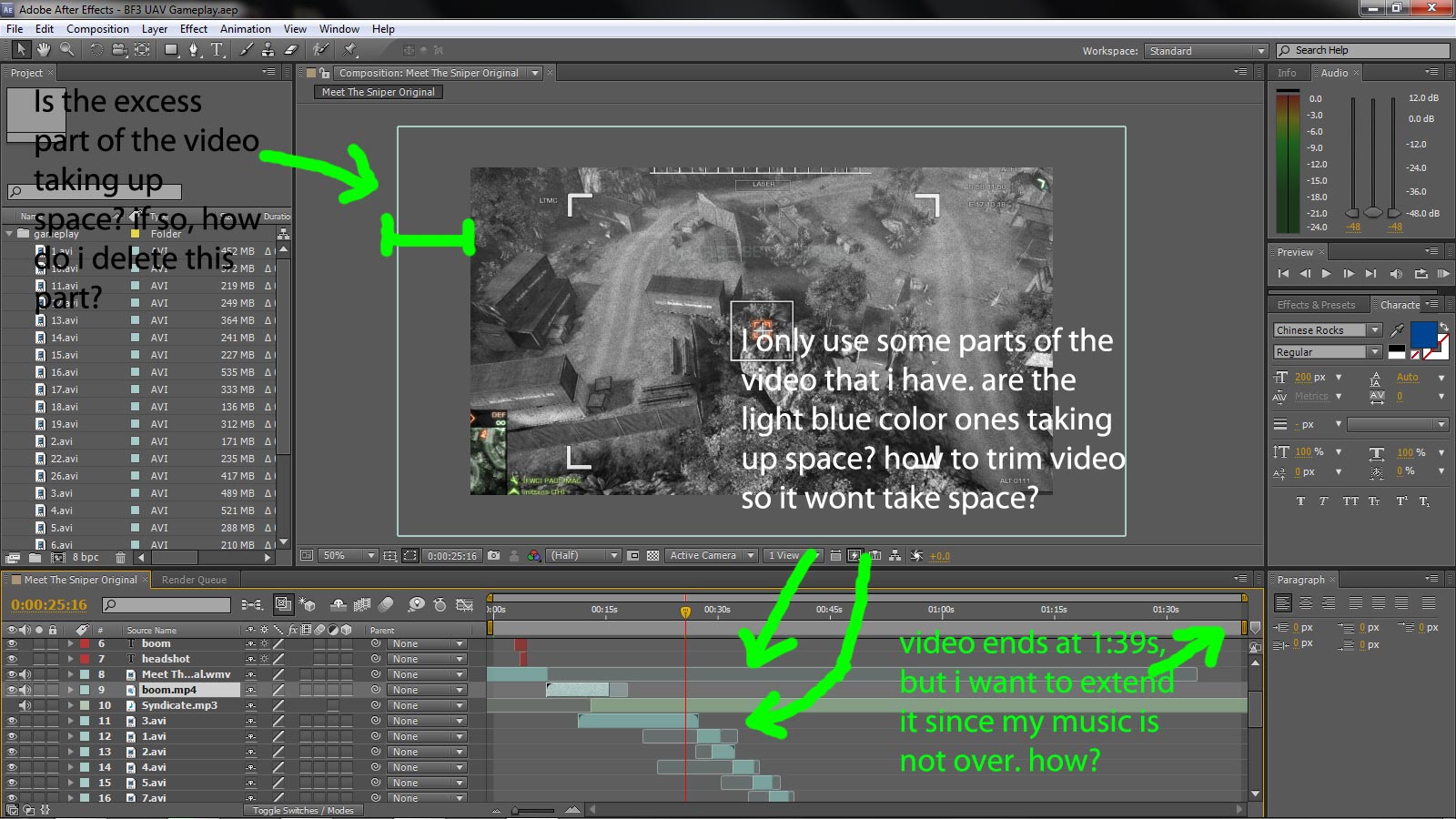Hide the Meet Th...al.wmv layer video

pos(12,674)
